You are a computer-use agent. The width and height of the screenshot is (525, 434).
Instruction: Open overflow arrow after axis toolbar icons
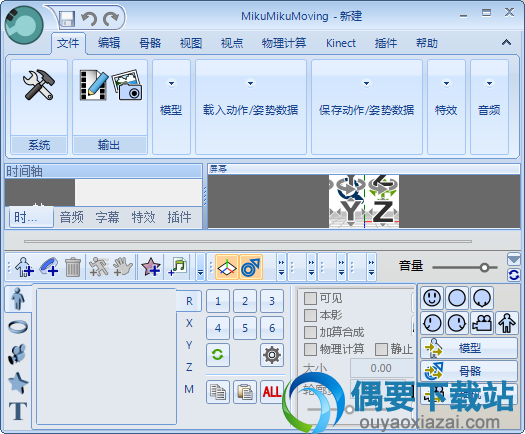tap(281, 267)
